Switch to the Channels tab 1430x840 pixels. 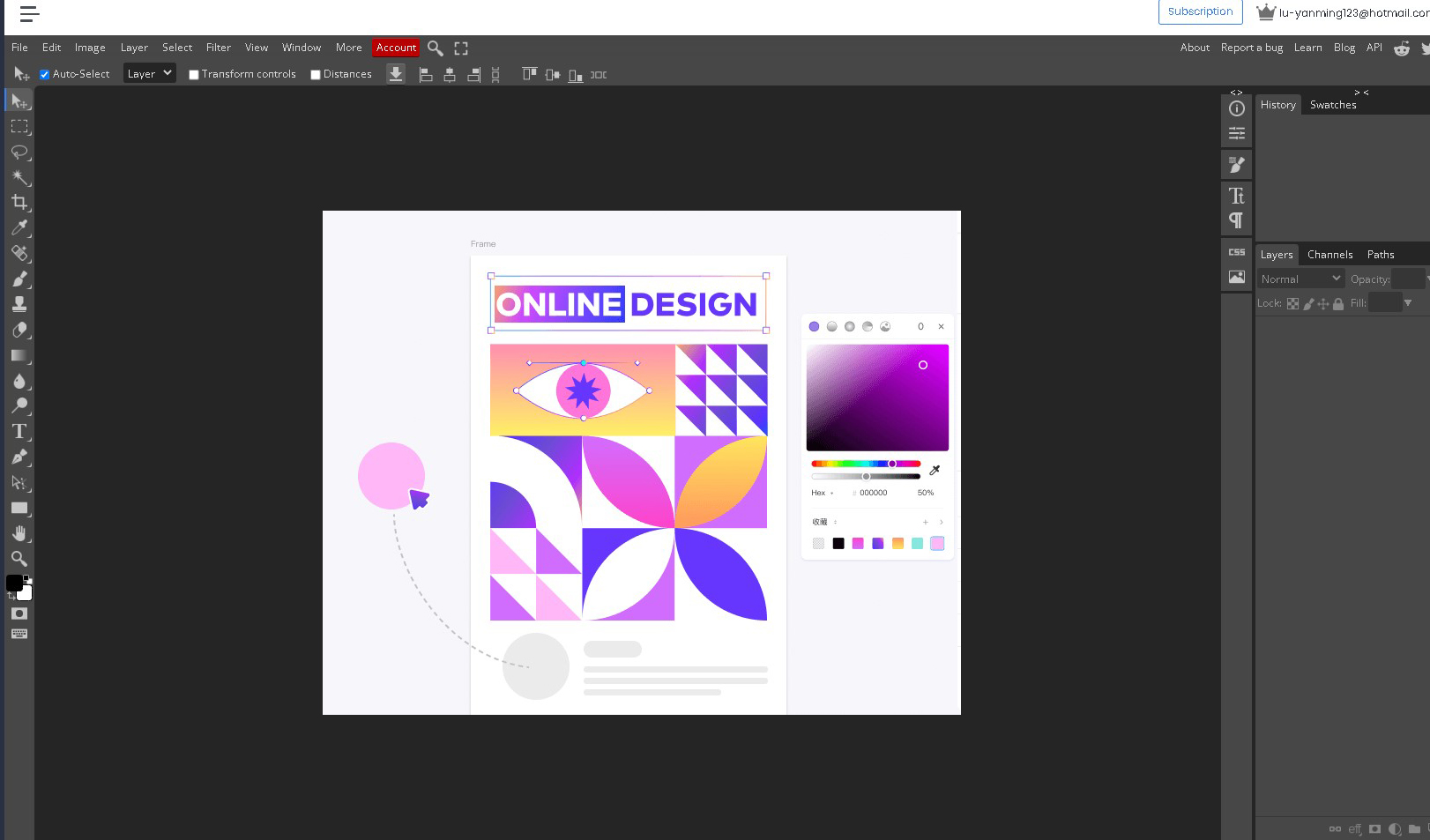[x=1329, y=255]
